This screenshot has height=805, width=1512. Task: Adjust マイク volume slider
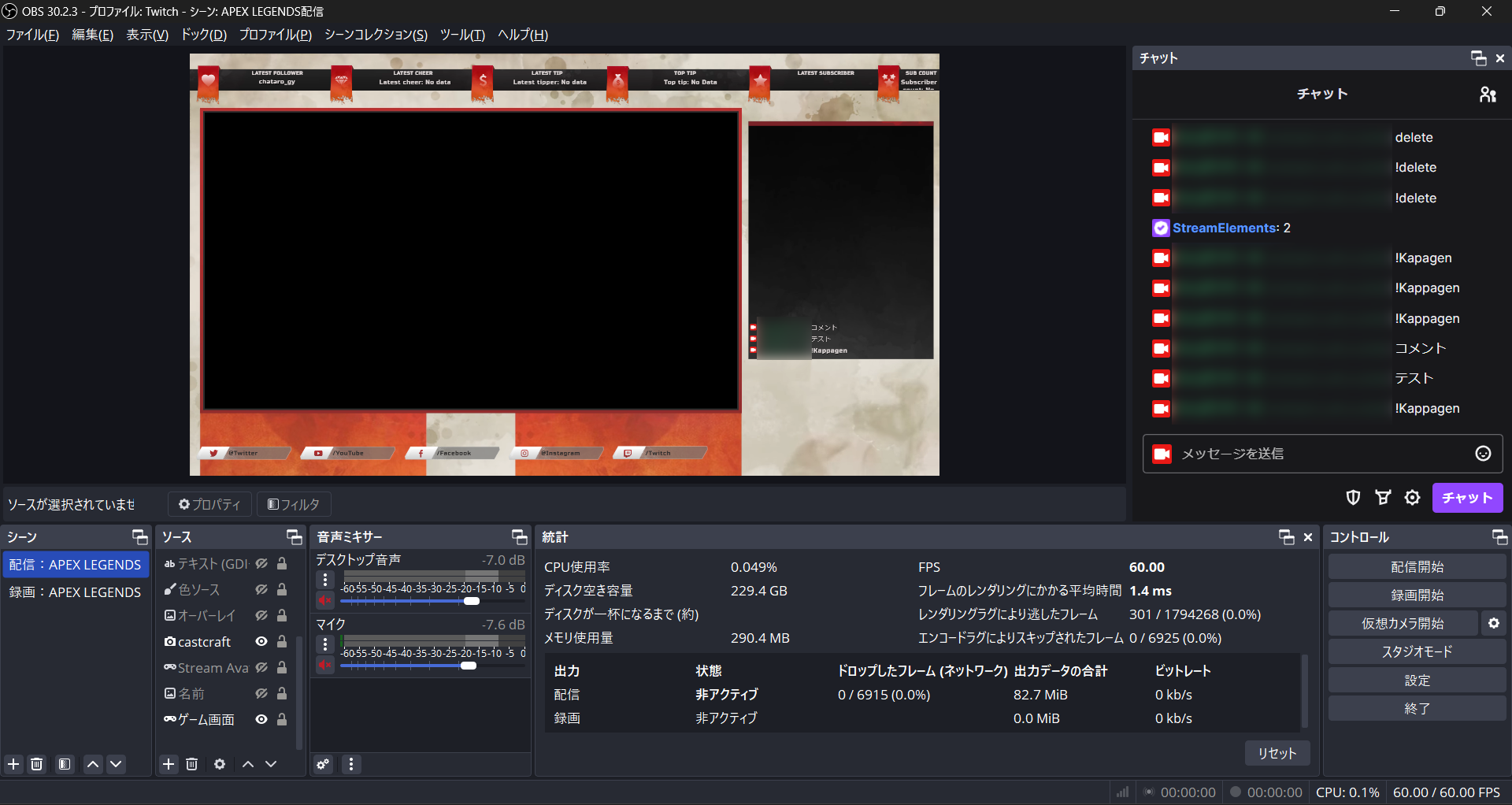pyautogui.click(x=469, y=666)
